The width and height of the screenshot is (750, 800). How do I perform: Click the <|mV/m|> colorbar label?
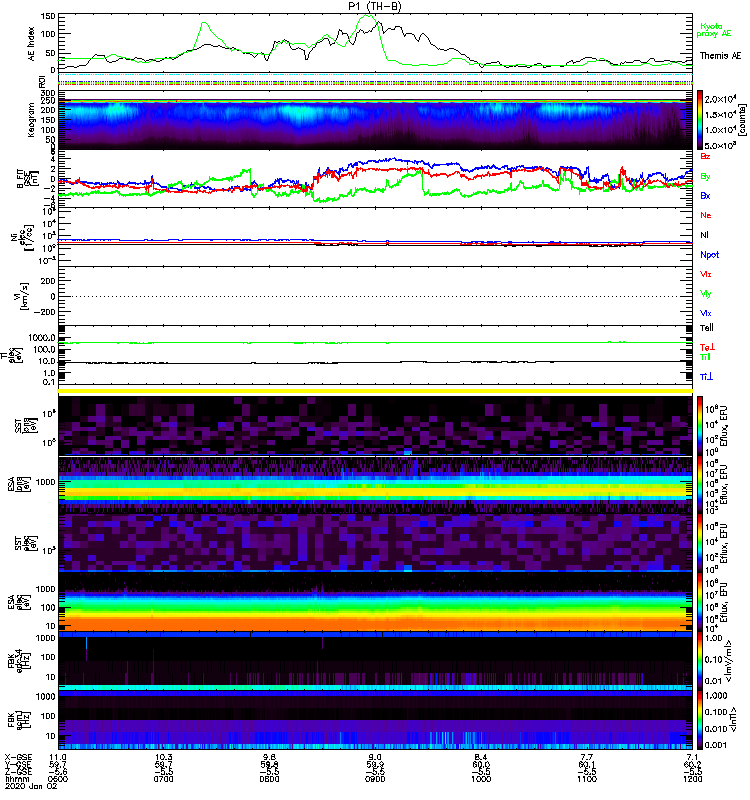[x=730, y=660]
